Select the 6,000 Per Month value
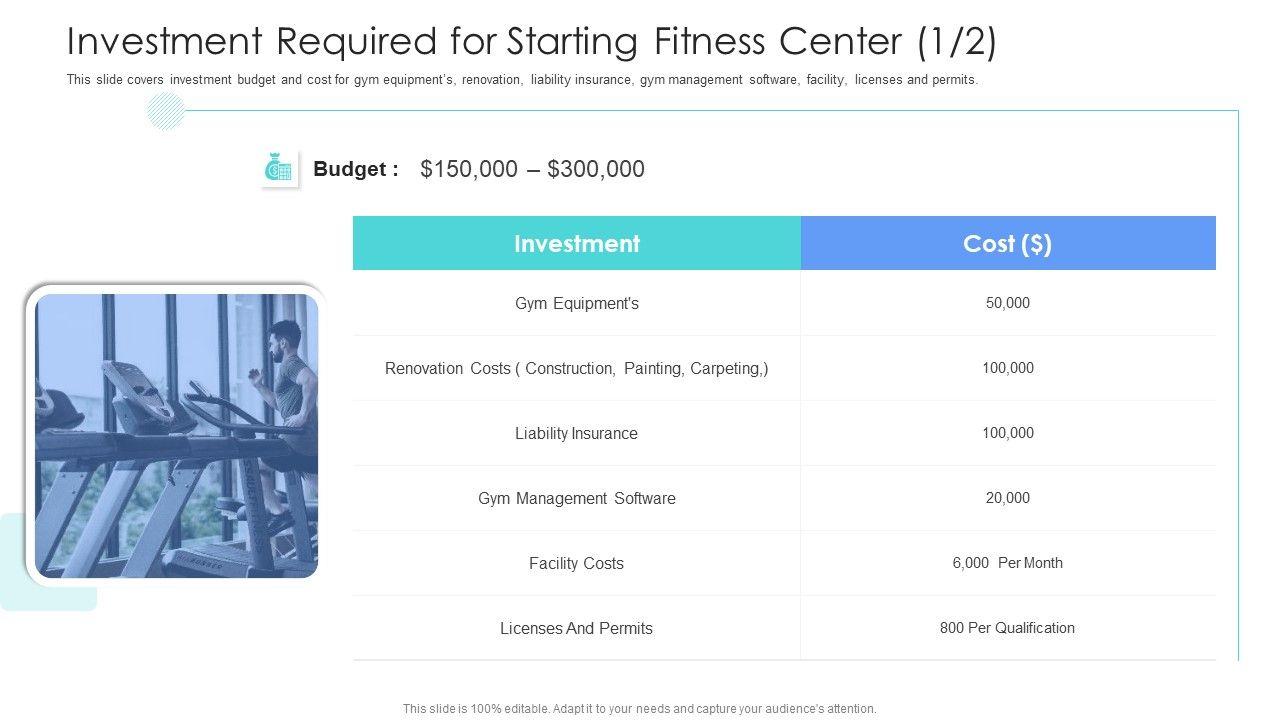The height and width of the screenshot is (720, 1280). point(1007,563)
